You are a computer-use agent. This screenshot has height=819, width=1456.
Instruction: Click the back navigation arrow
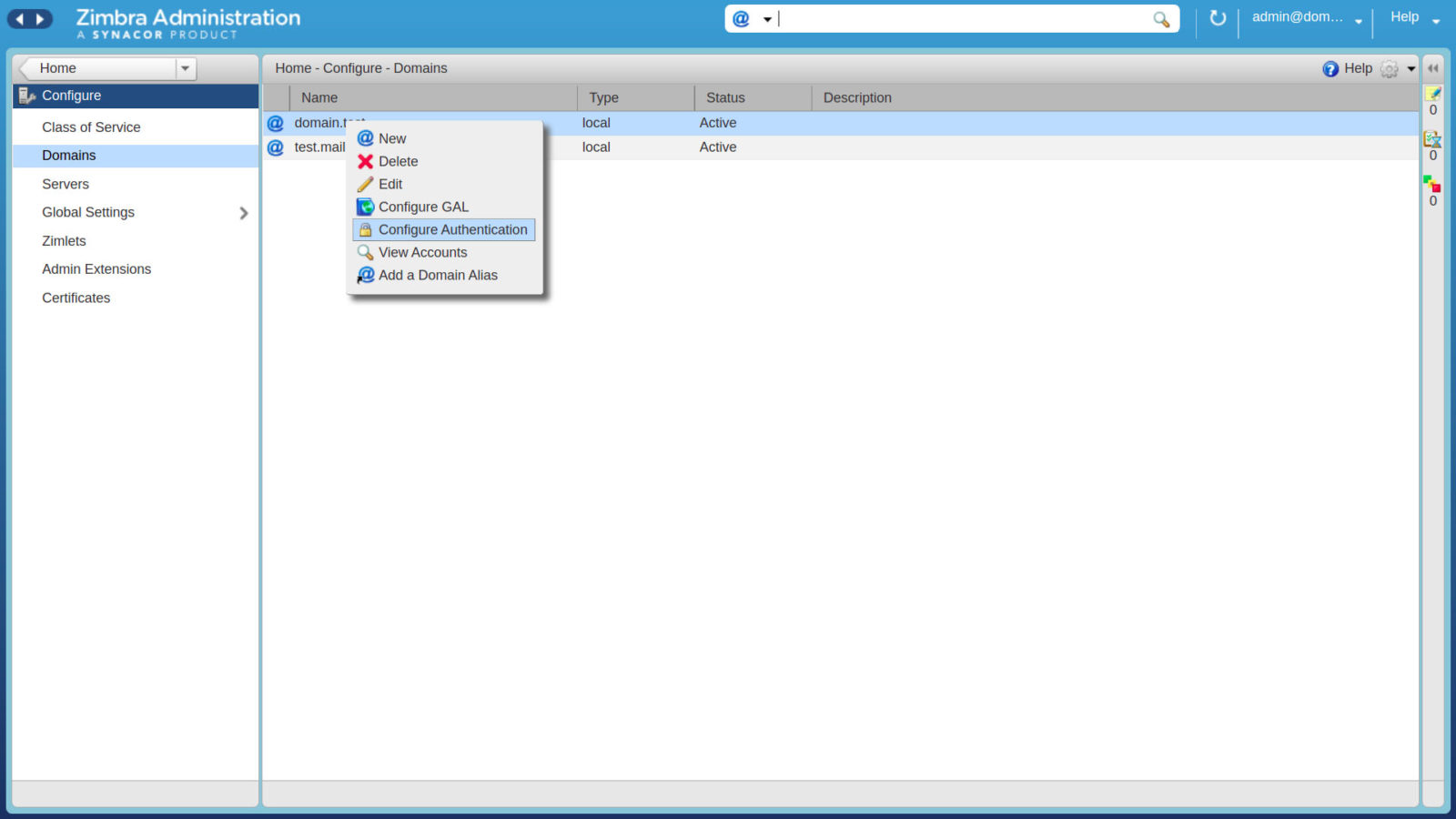point(19,18)
